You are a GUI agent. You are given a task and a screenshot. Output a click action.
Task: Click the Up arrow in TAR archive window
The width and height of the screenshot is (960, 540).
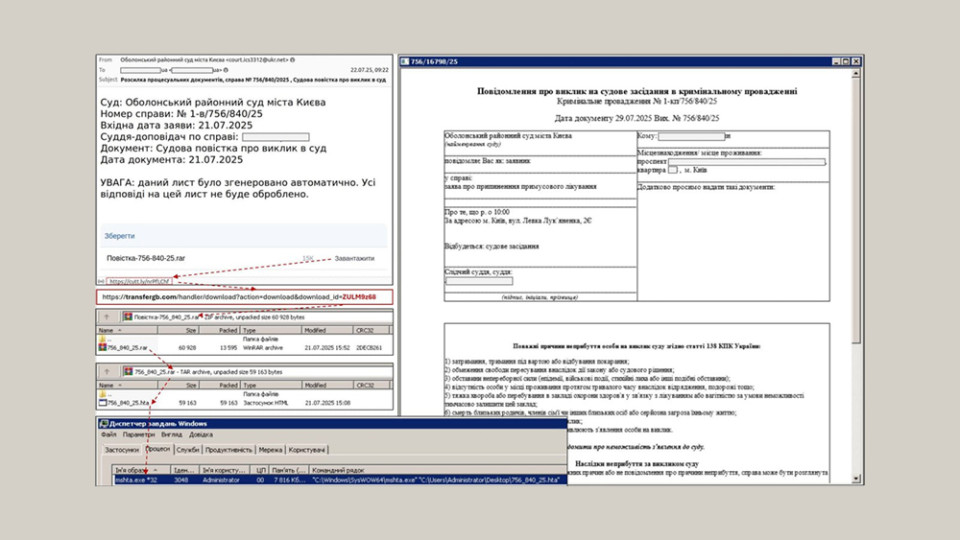107,372
